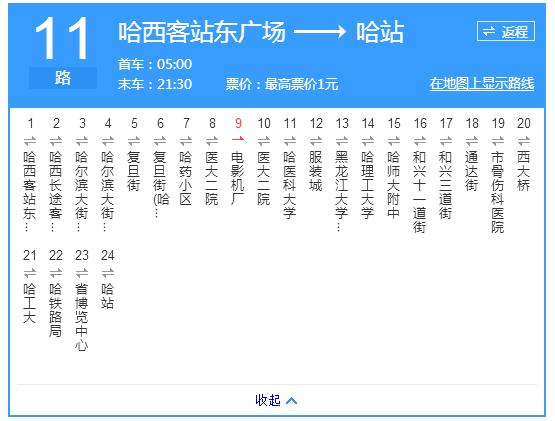Click transfer icon under stop 11

click(290, 141)
